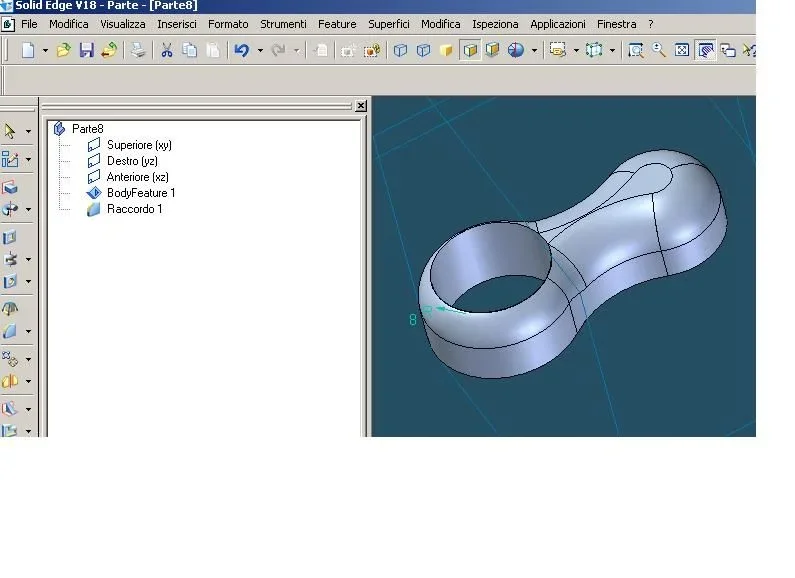Open dropdown beside the view orientation cube
The height and width of the screenshot is (578, 795).
pyautogui.click(x=612, y=51)
